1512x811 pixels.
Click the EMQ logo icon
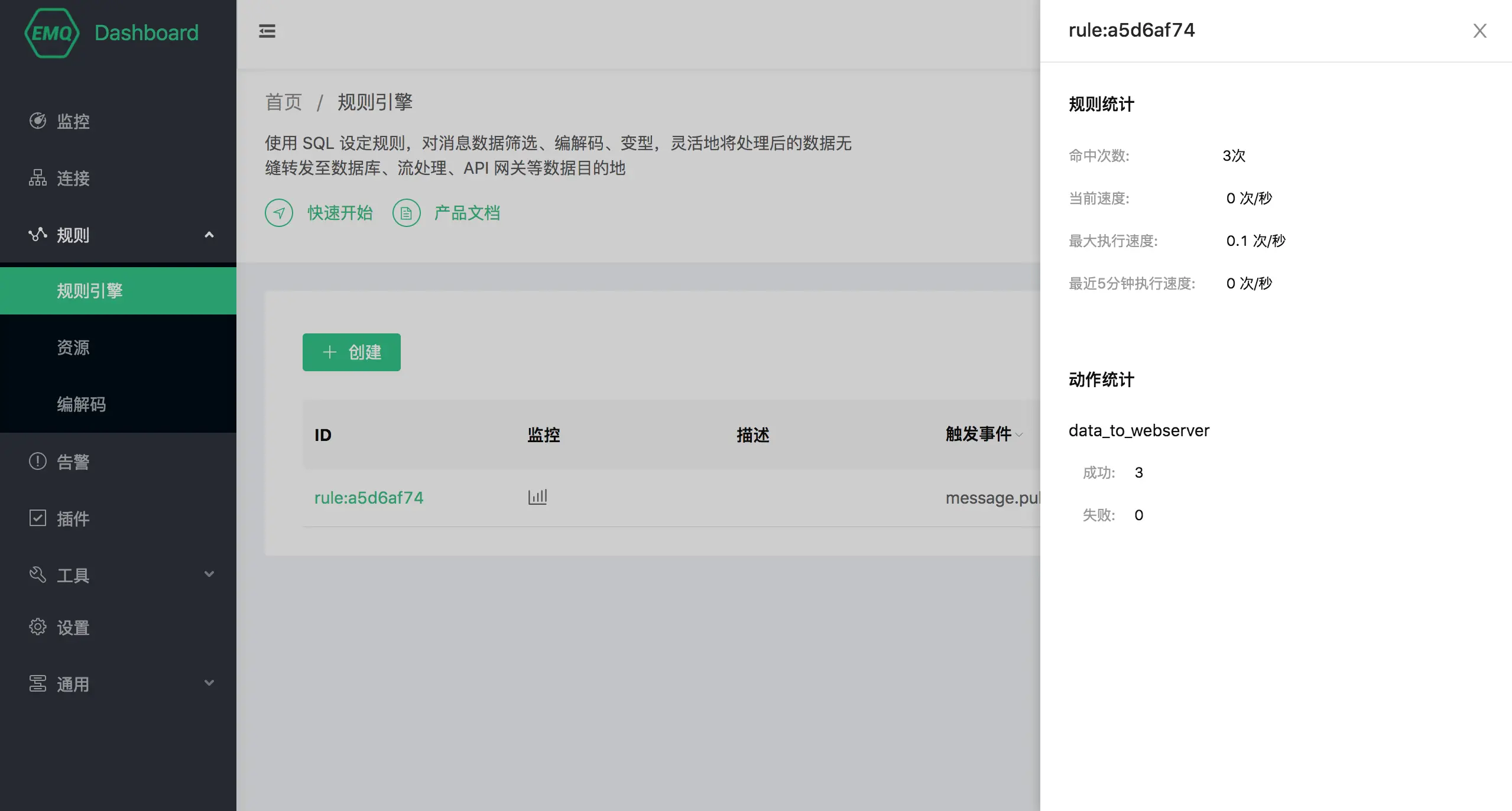coord(52,33)
